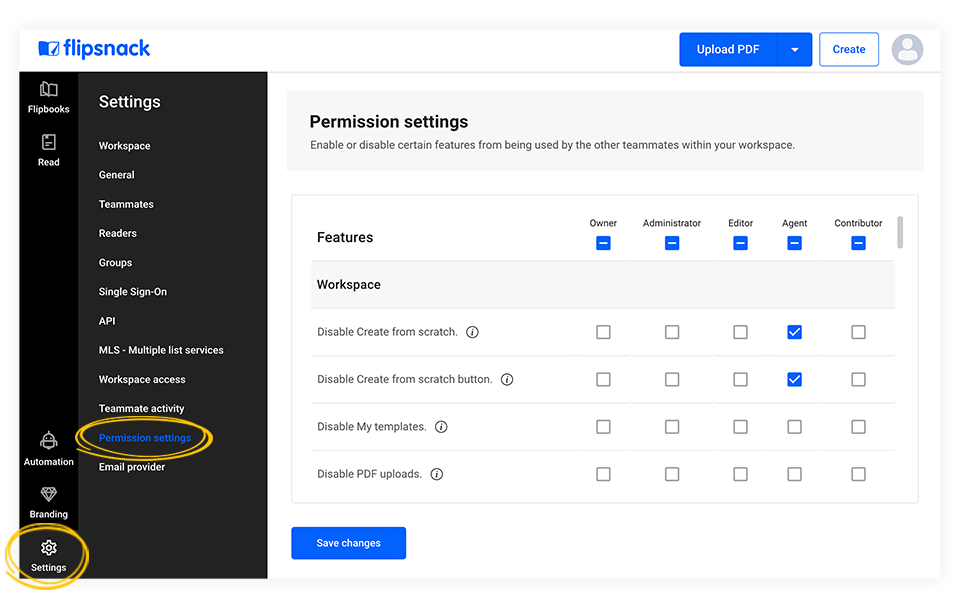
Task: Check Editor for Disable My templates
Action: (740, 427)
